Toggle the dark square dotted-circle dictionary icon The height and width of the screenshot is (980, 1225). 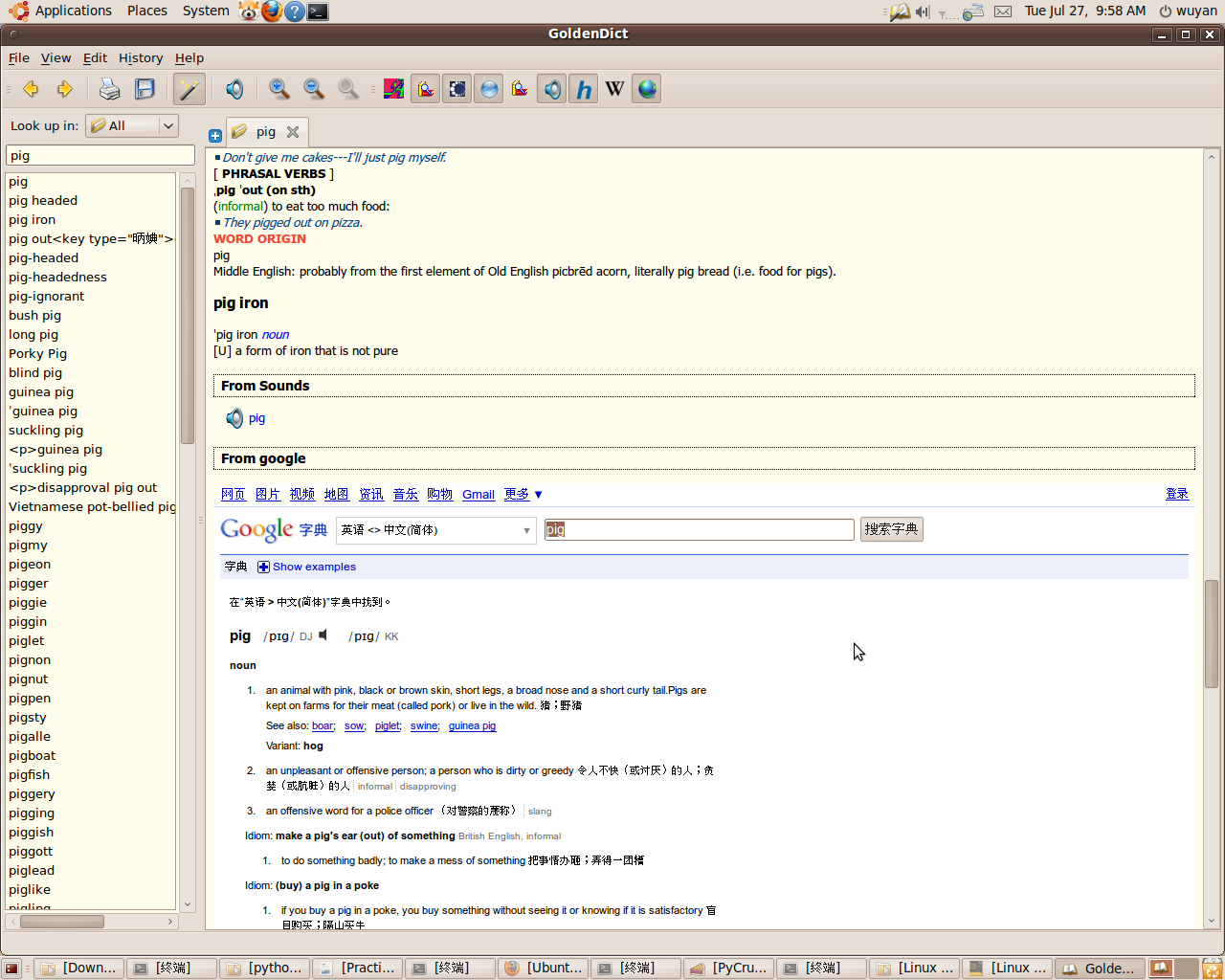click(x=457, y=89)
